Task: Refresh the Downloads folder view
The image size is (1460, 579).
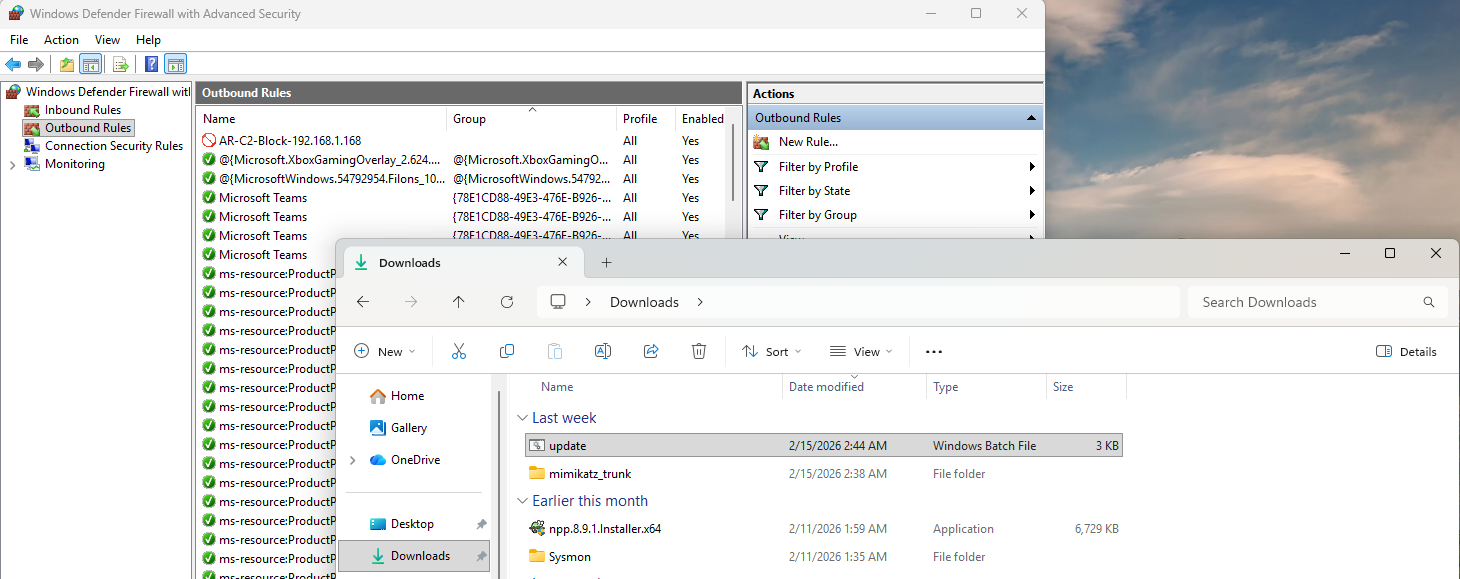Action: 507,302
